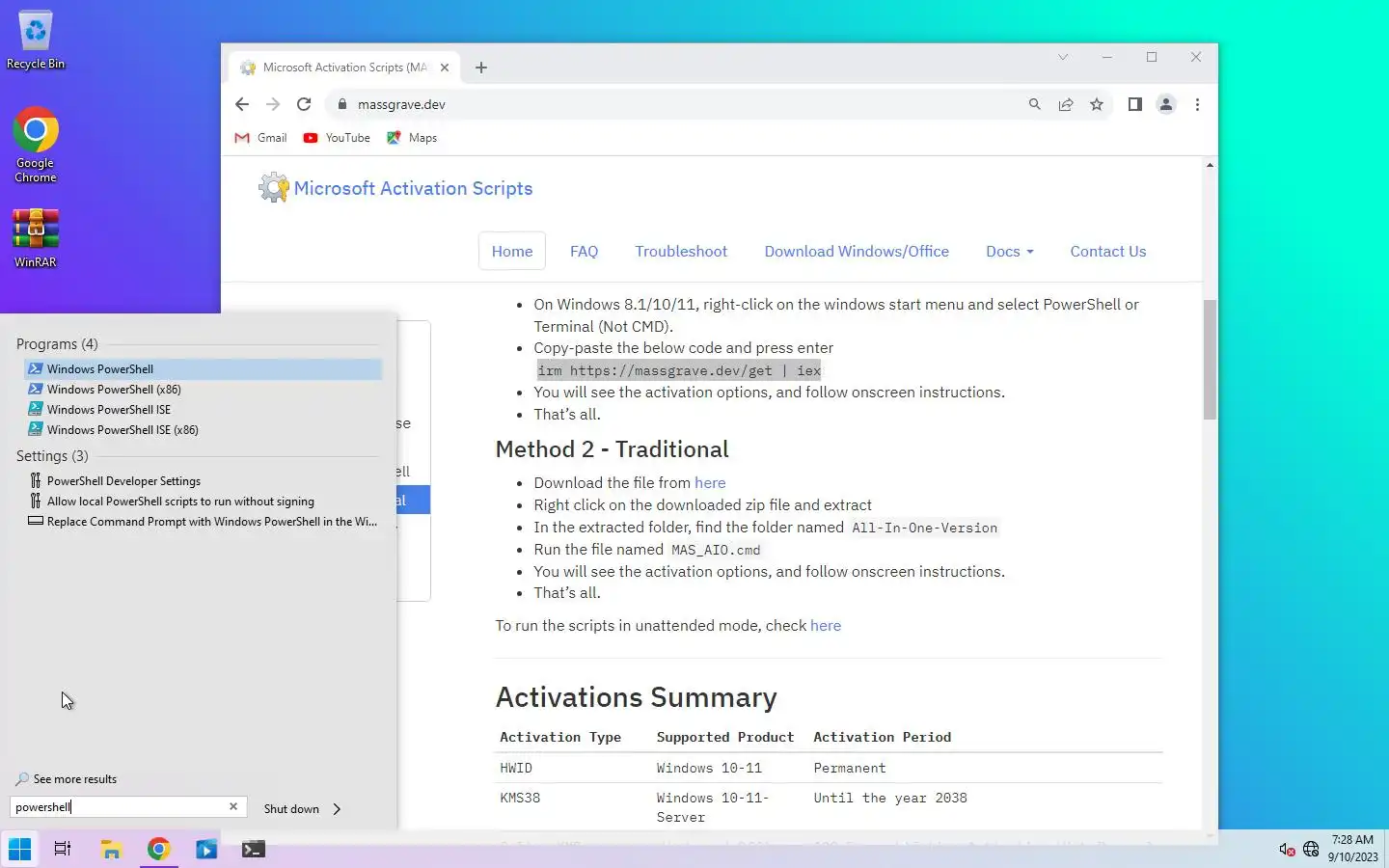
Task: Click 'here' link to download the file
Action: [x=710, y=482]
